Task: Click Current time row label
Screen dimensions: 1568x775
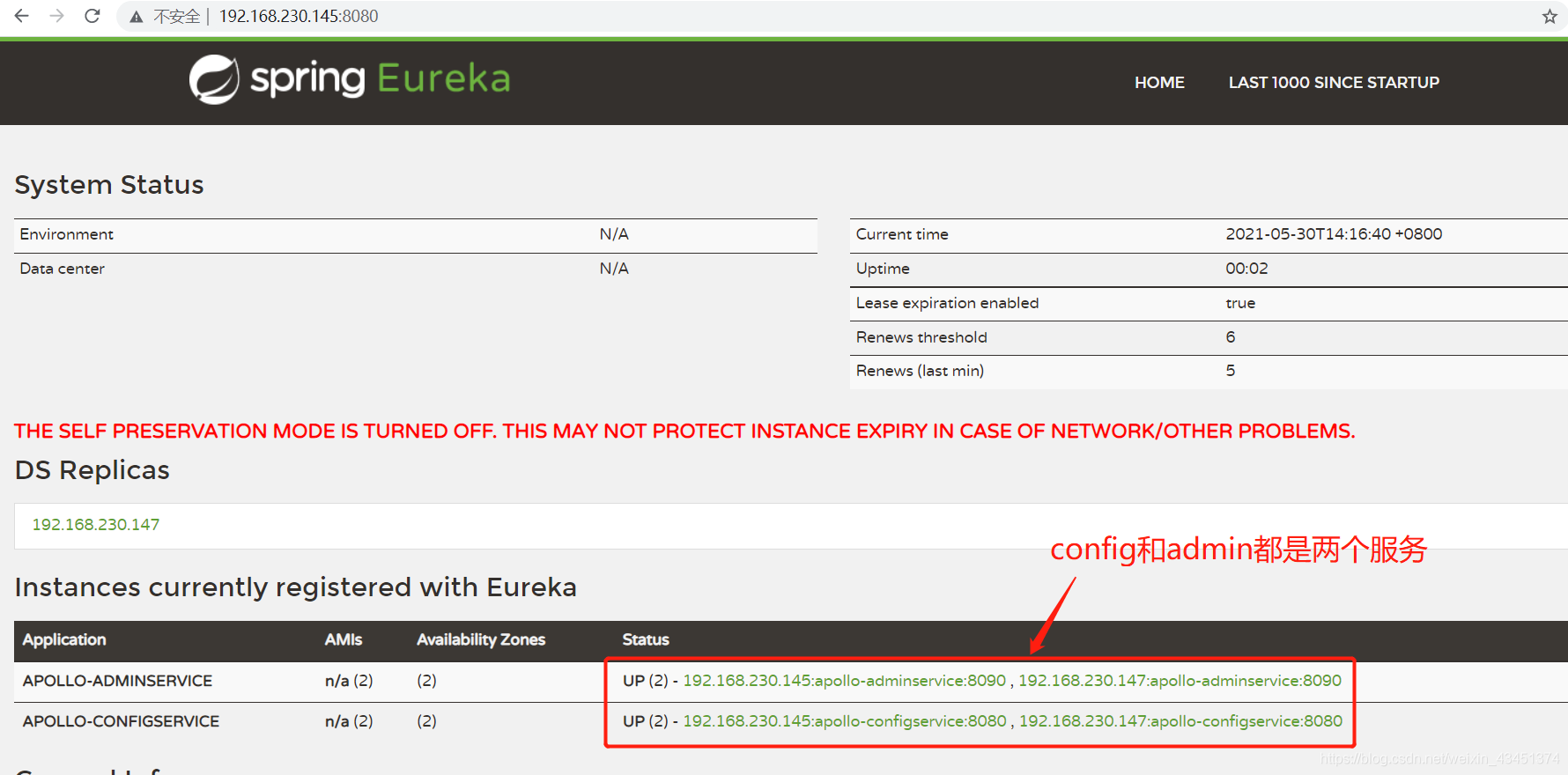Action: [x=902, y=234]
